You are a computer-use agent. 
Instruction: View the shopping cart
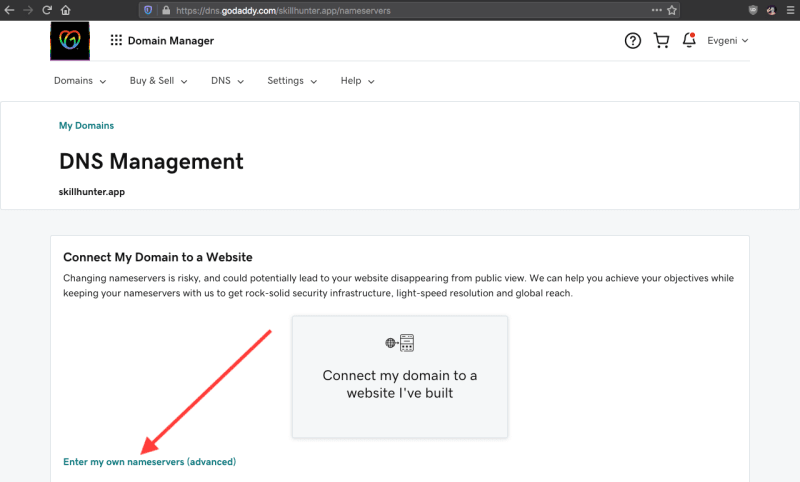tap(662, 40)
